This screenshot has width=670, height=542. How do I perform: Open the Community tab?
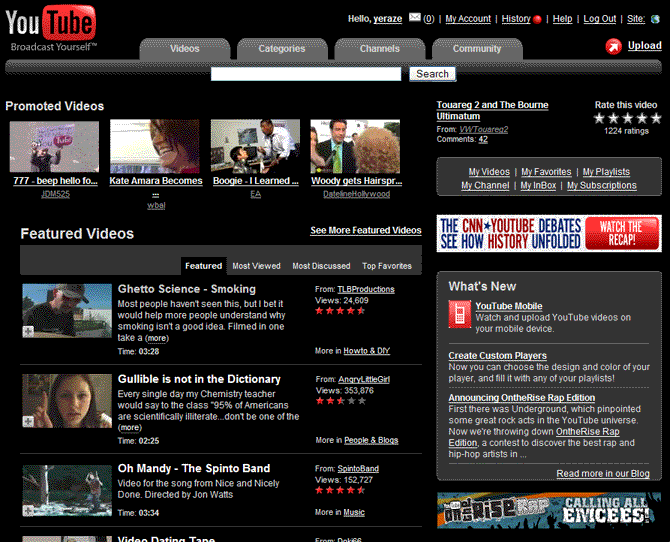pyautogui.click(x=477, y=49)
